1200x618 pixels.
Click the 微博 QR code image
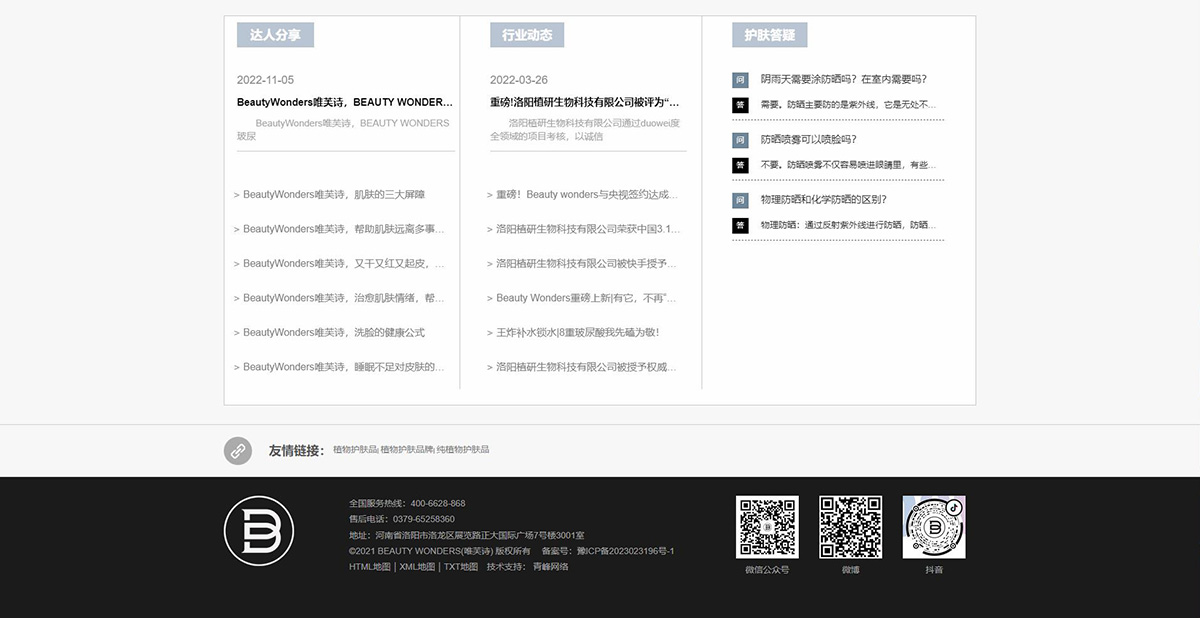click(x=850, y=527)
